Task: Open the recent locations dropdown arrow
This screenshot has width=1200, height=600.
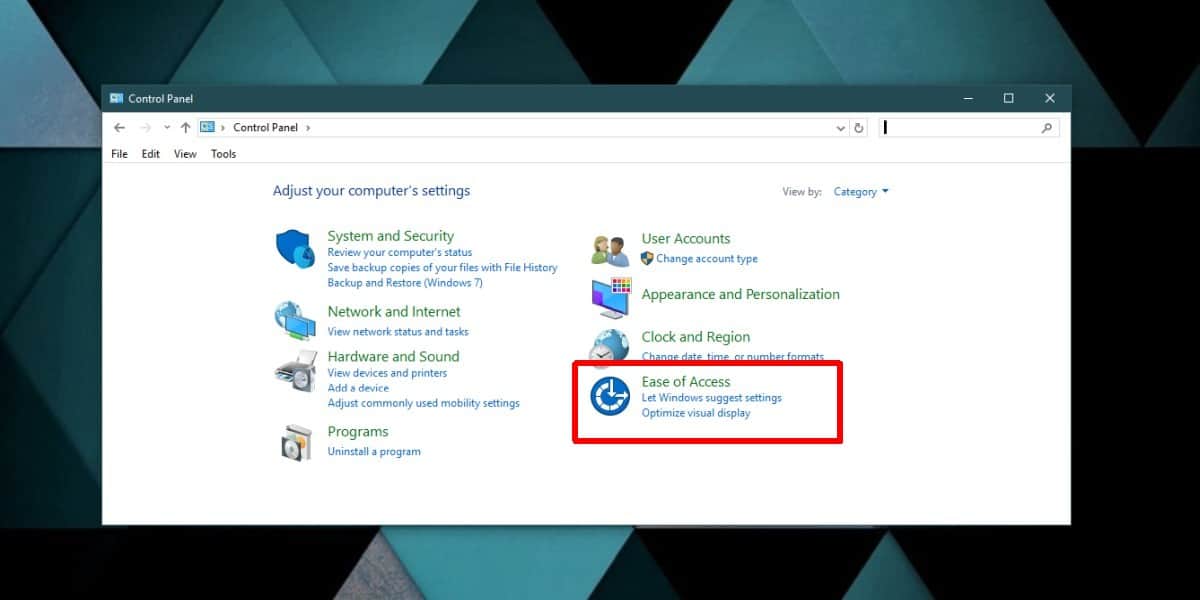Action: [x=167, y=127]
